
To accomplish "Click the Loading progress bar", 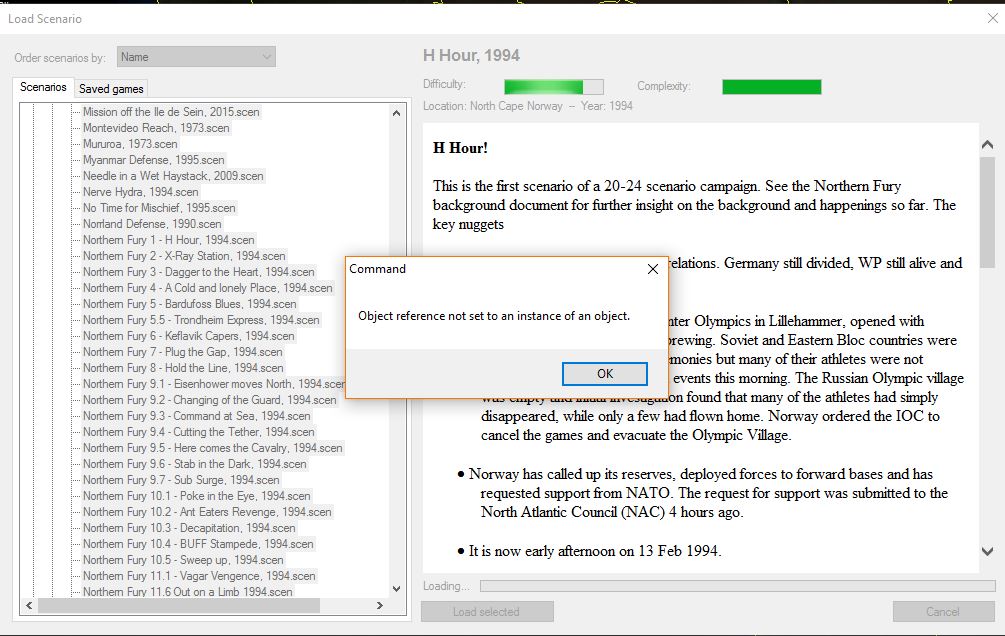I will [737, 586].
